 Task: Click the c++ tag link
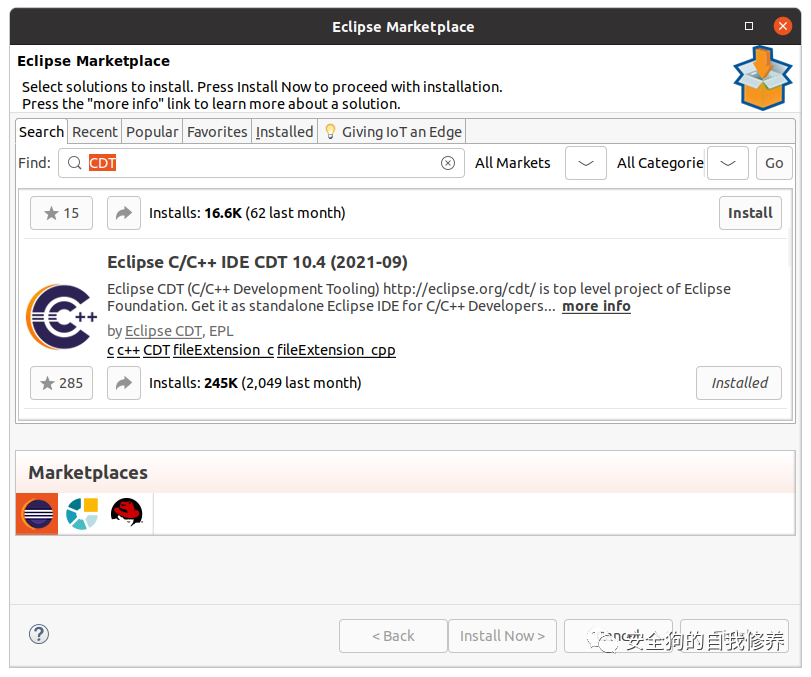[128, 350]
